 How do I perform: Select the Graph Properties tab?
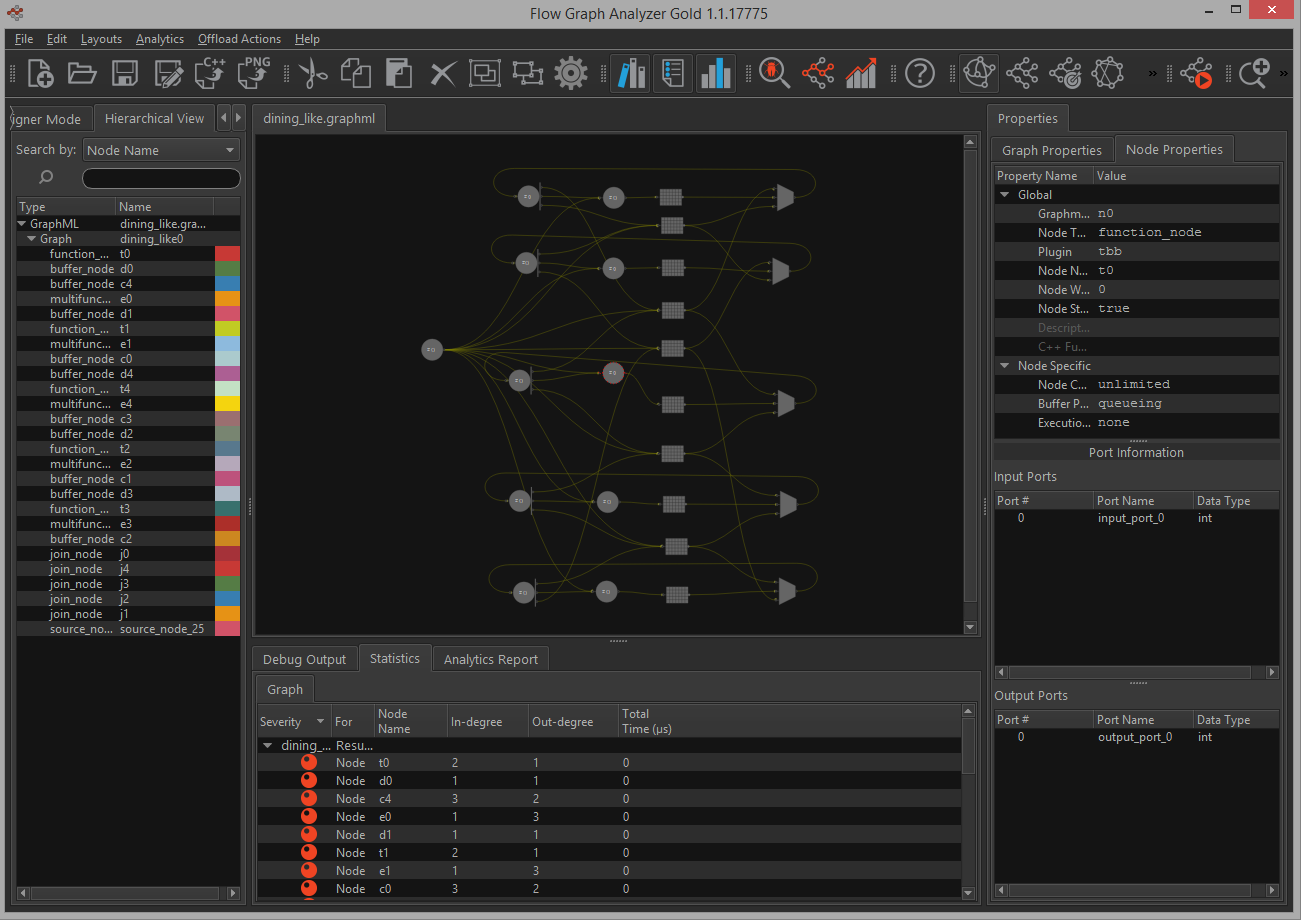click(1051, 150)
